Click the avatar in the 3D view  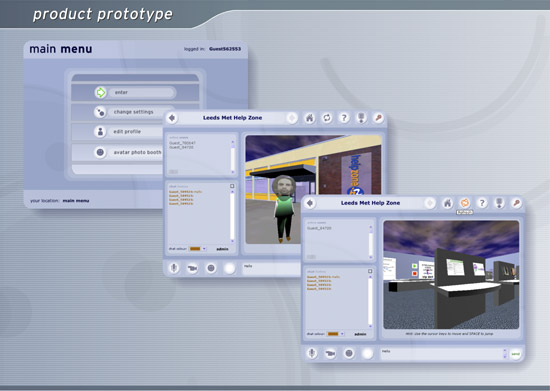(x=284, y=209)
